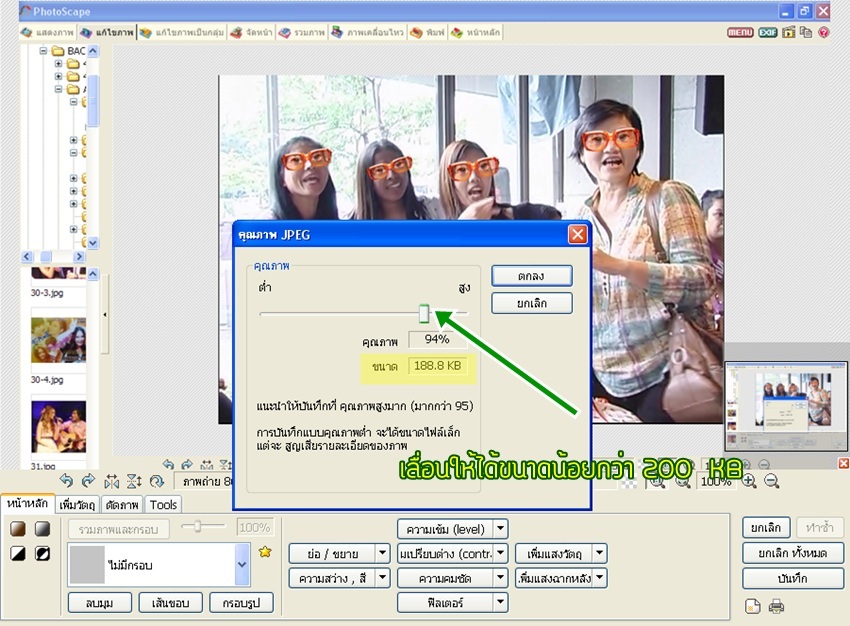Select the หน้าหลัก home tab of the bottom panel
The image size is (850, 626).
pos(27,503)
